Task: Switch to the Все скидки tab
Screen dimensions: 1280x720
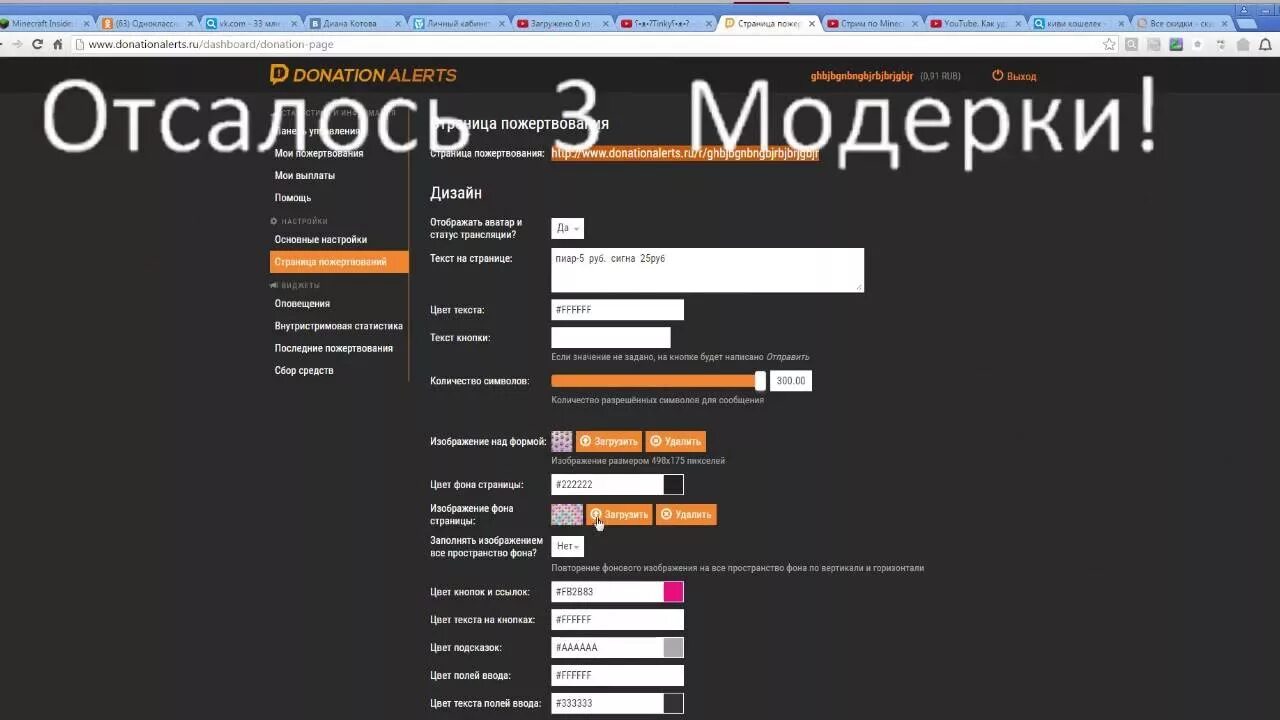Action: [1183, 23]
